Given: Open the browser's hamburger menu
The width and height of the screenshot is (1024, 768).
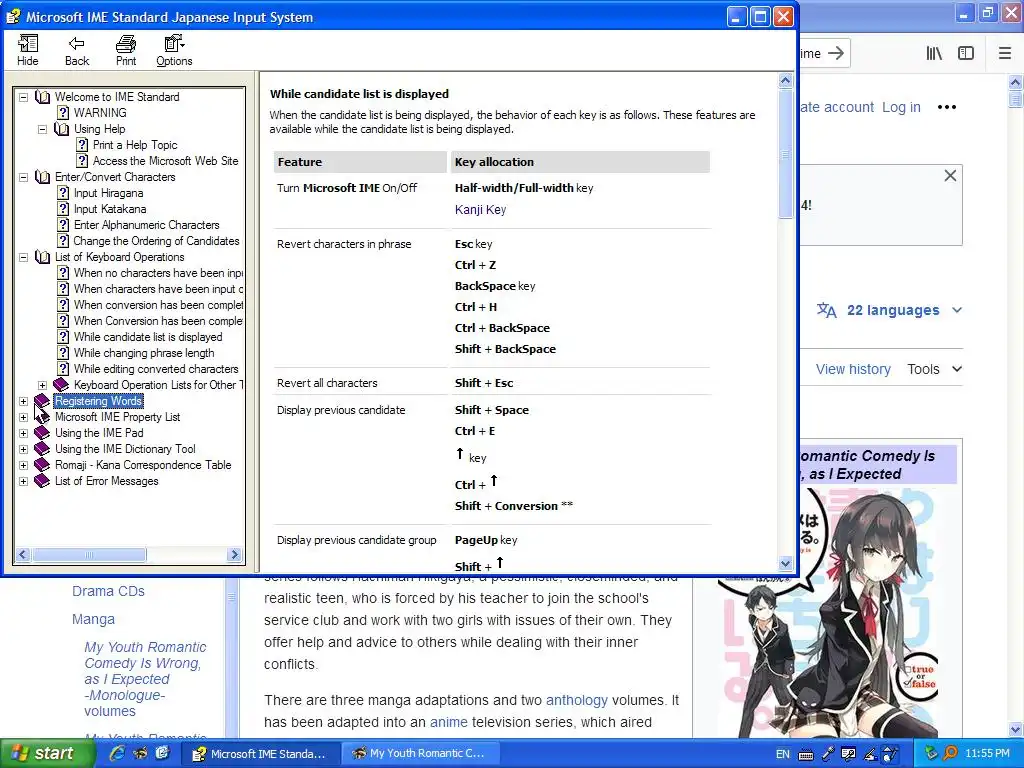Looking at the screenshot, I should point(1005,54).
